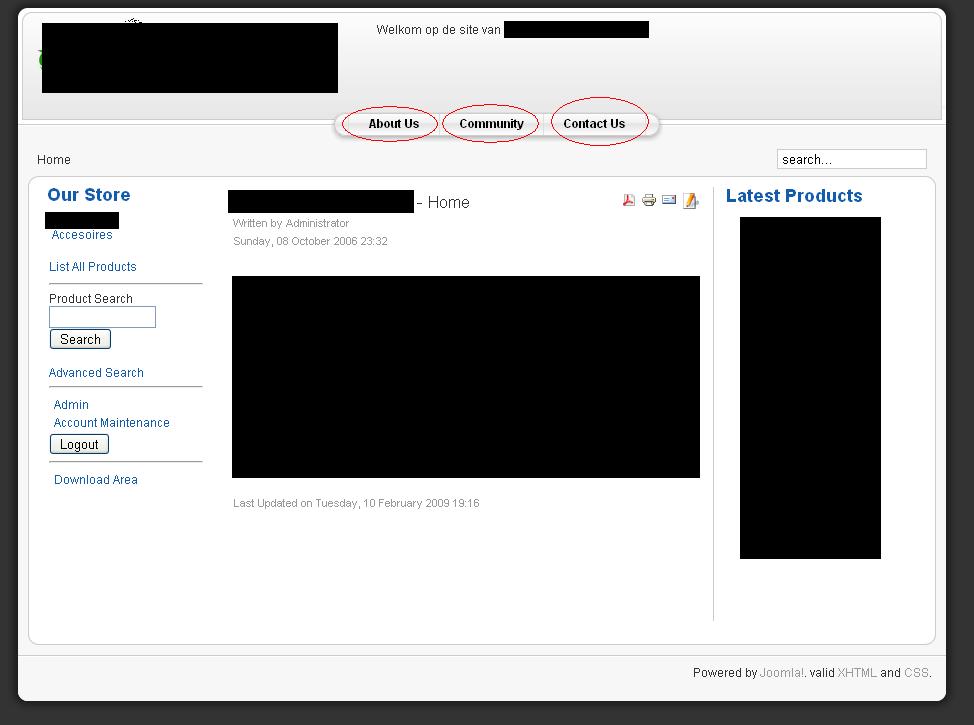Image resolution: width=974 pixels, height=725 pixels.
Task: Click the 'Our Store' heading
Action: tap(89, 194)
